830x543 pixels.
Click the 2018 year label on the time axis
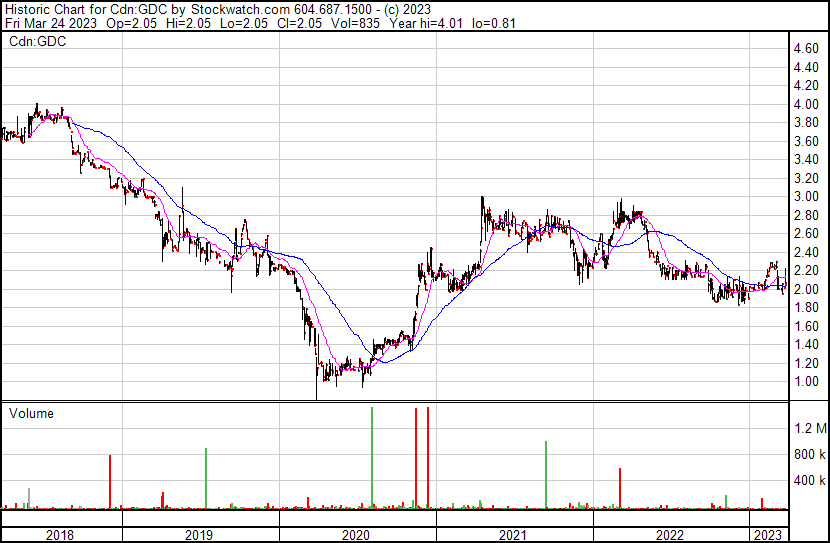[61, 535]
